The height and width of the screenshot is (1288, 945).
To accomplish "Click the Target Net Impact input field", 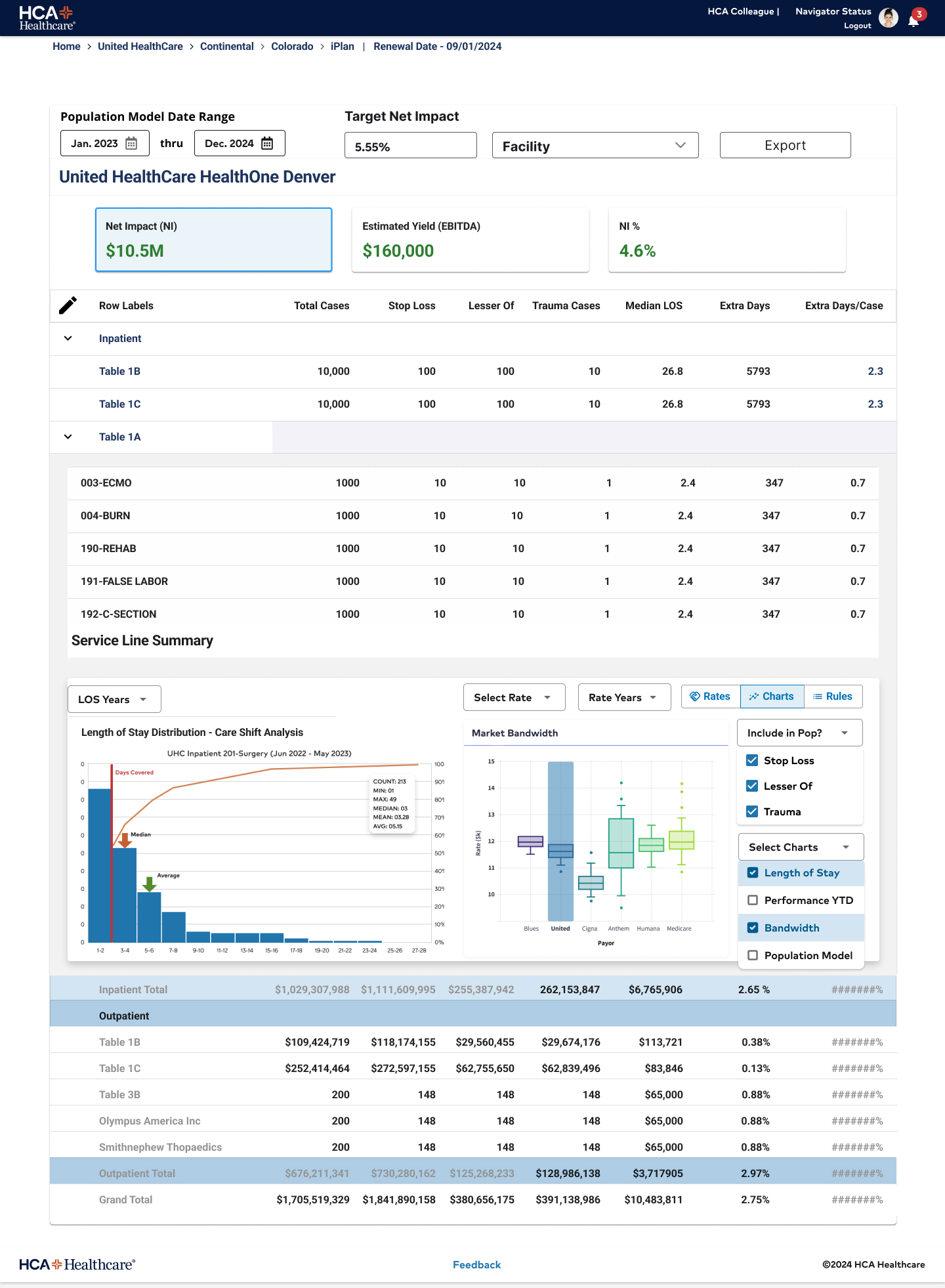I will click(x=410, y=146).
